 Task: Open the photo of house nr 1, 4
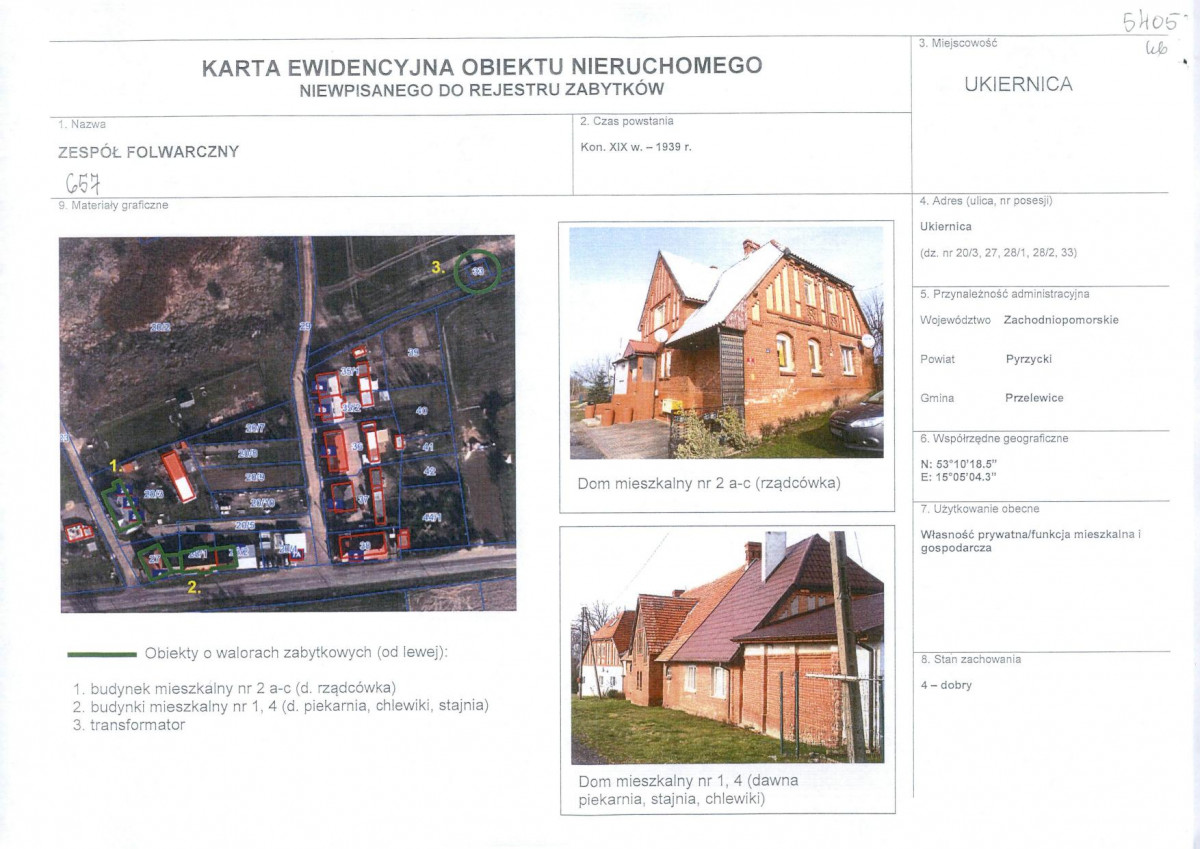coord(726,647)
